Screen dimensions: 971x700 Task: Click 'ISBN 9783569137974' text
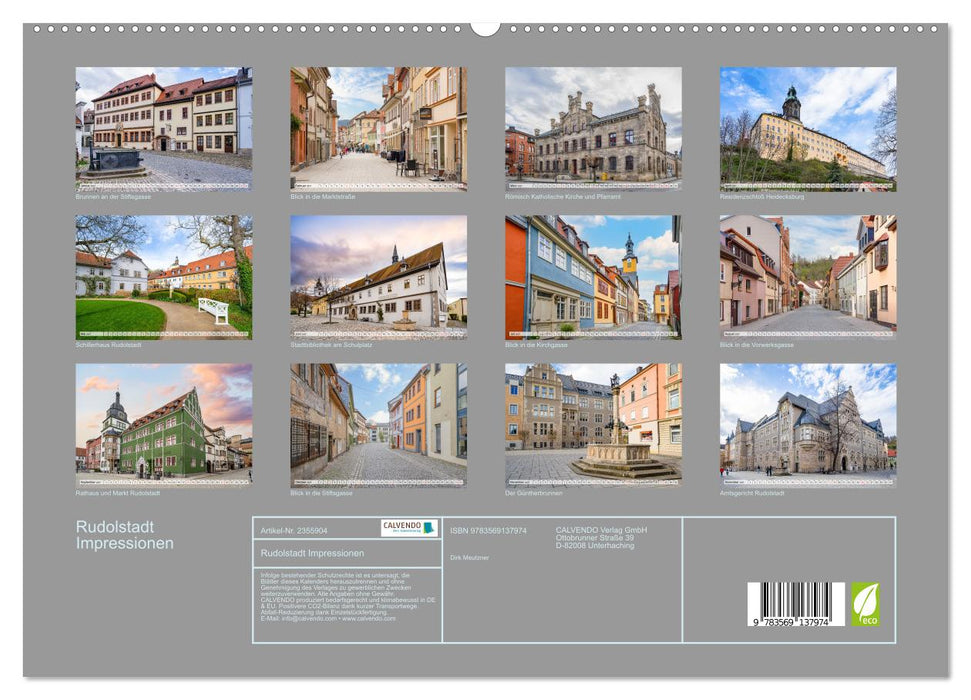click(x=489, y=531)
